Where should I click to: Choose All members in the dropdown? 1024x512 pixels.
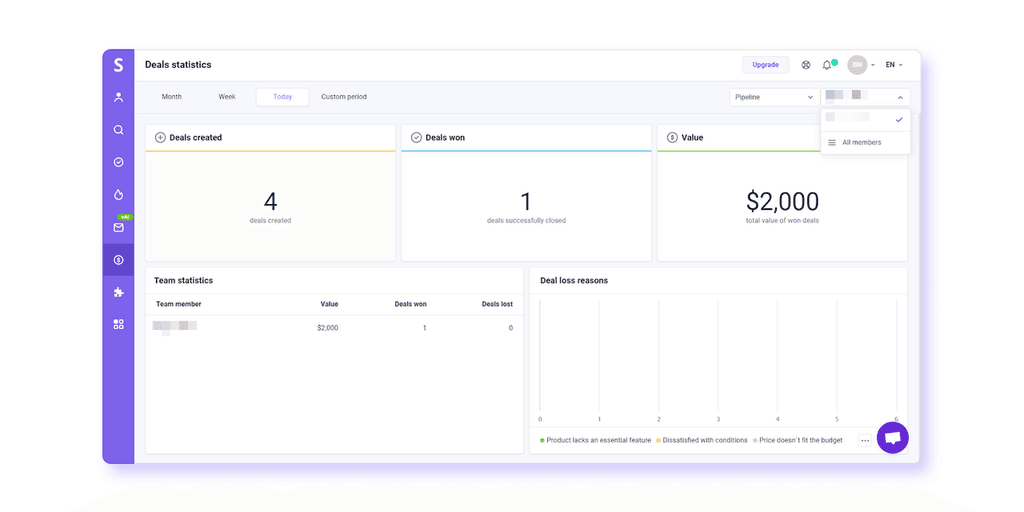[865, 142]
